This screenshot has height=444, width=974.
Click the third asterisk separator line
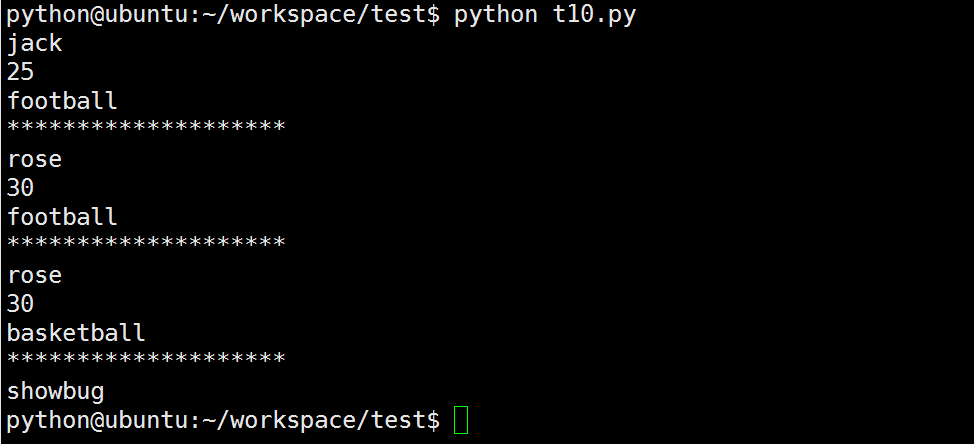point(146,360)
